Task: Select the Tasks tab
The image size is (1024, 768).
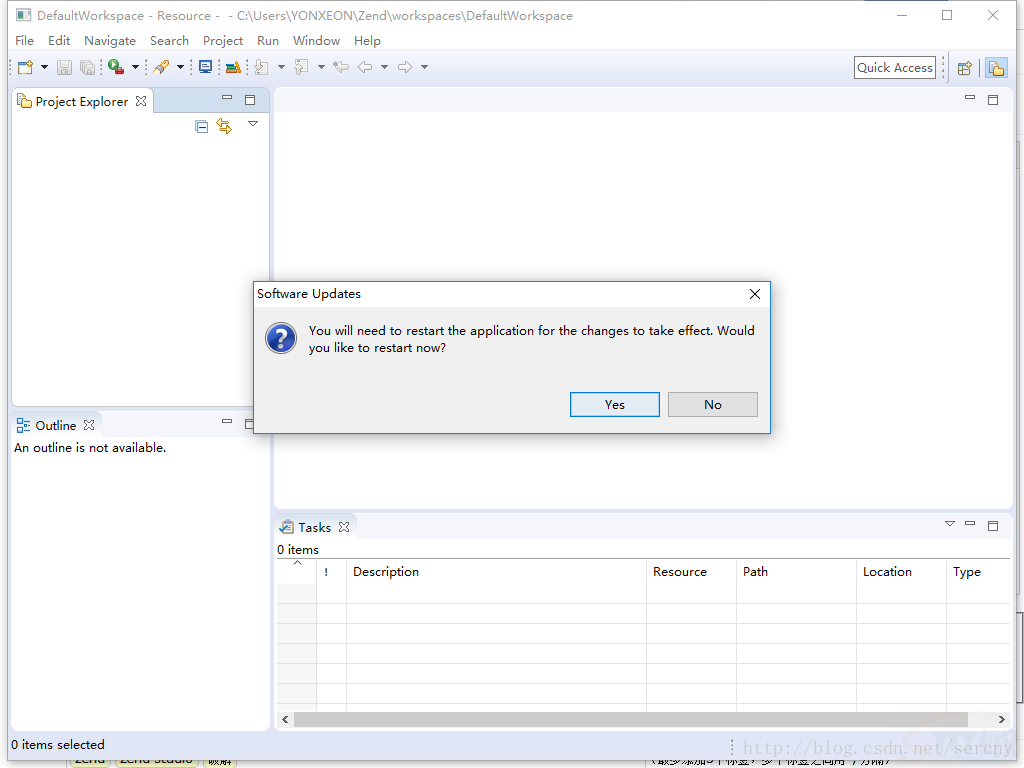Action: click(x=315, y=527)
